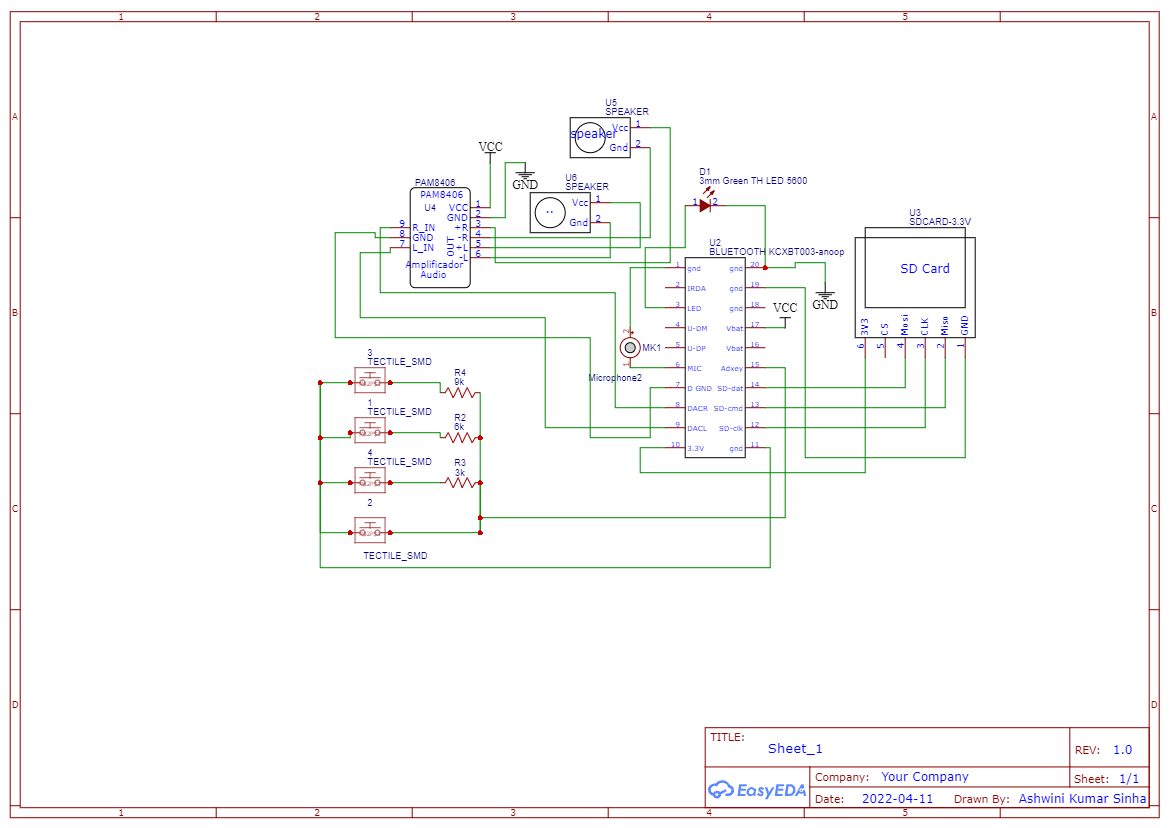This screenshot has height=828, width=1169.
Task: Select the VCC power symbol above the amplifier
Action: [x=491, y=148]
